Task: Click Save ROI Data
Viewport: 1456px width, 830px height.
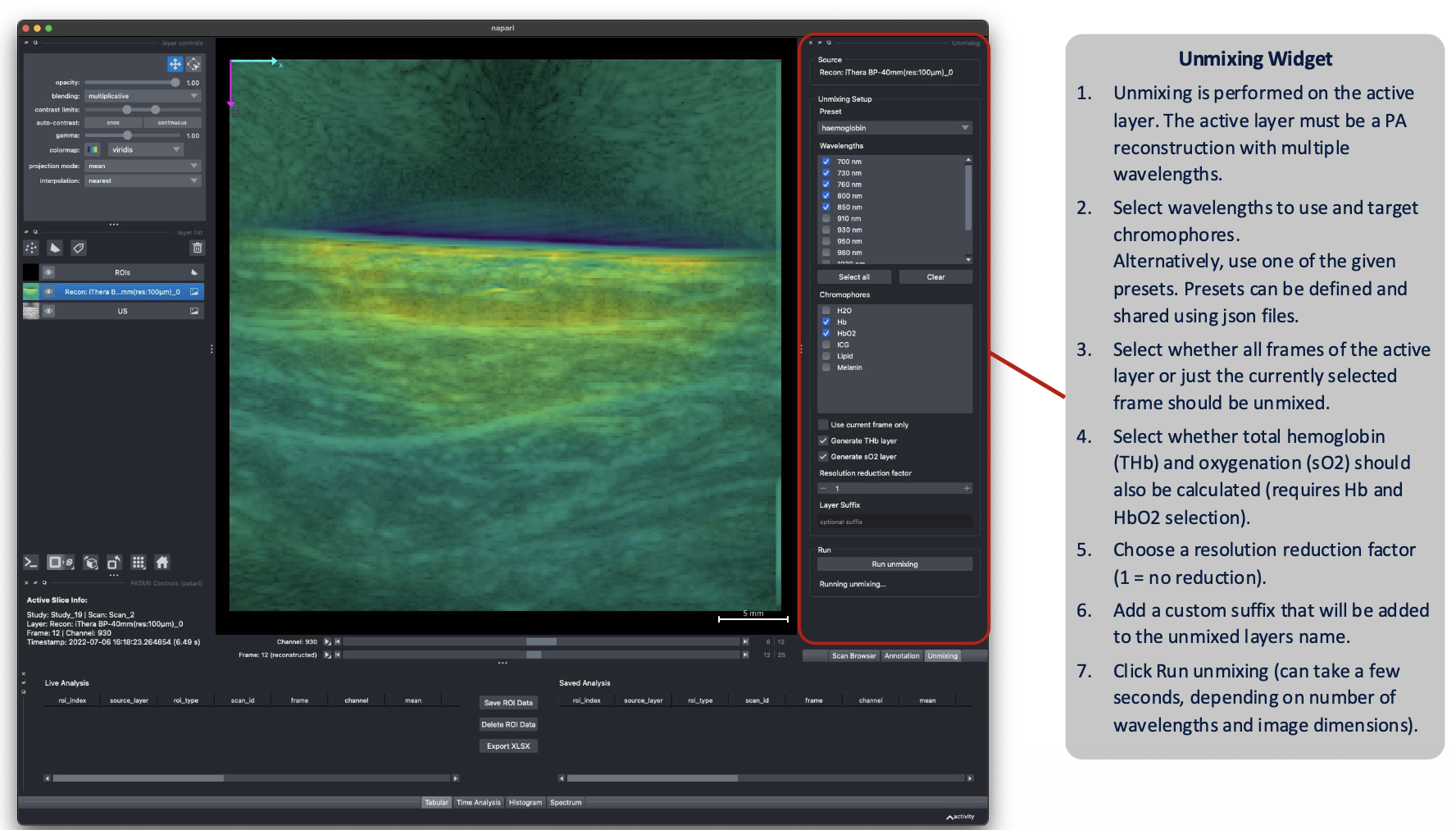Action: pyautogui.click(x=508, y=703)
